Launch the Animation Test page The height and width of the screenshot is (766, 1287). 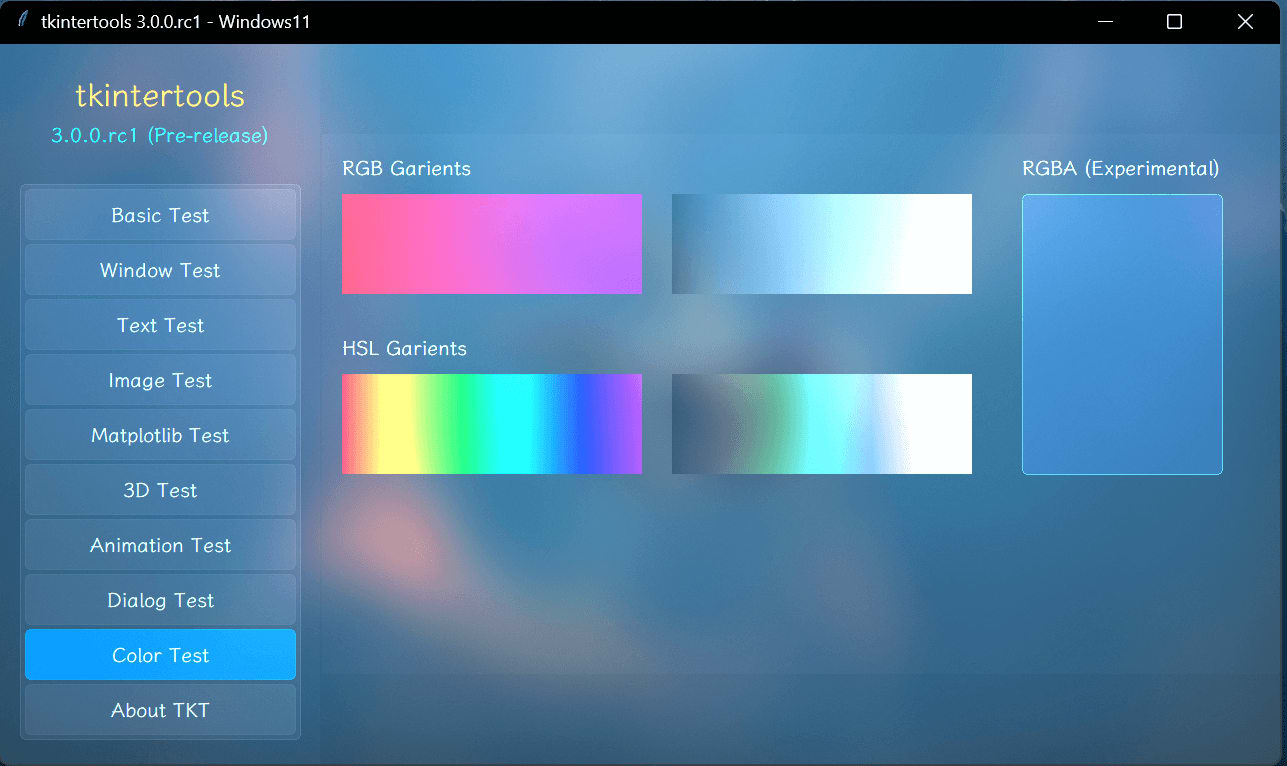160,545
